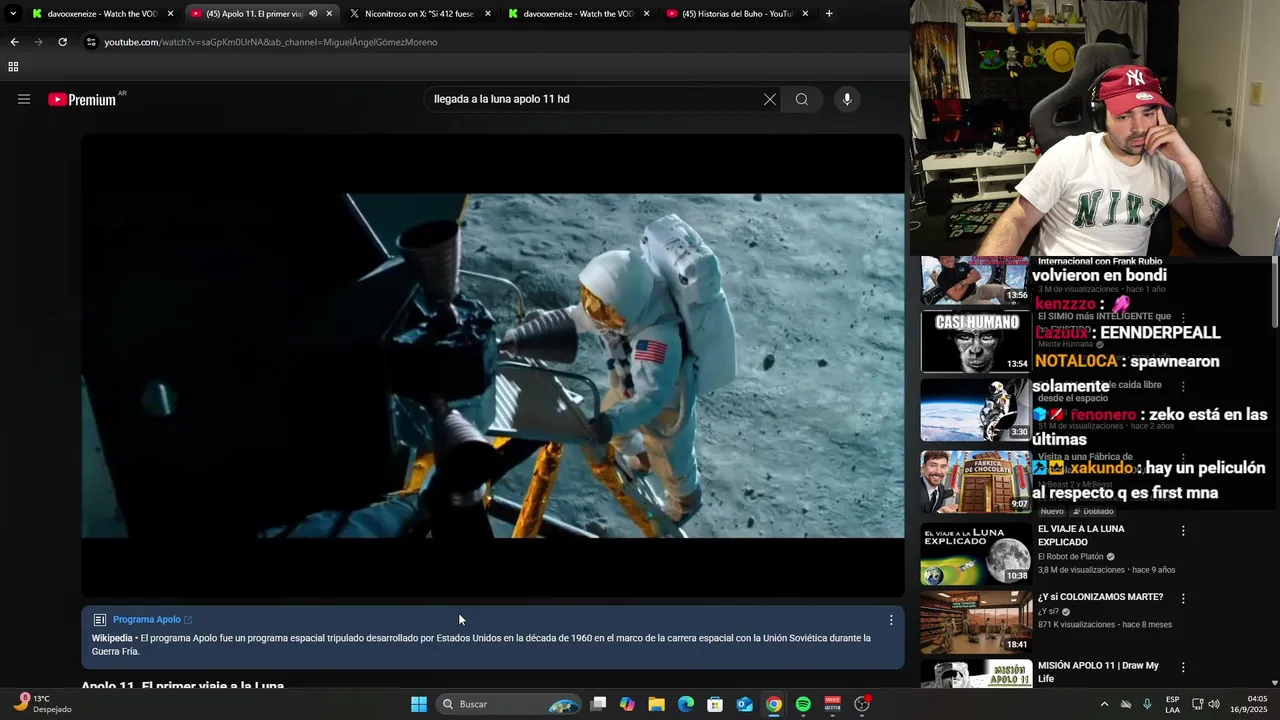Open the microphone tray icon
Screen dimensions: 1280x720
click(x=1147, y=704)
